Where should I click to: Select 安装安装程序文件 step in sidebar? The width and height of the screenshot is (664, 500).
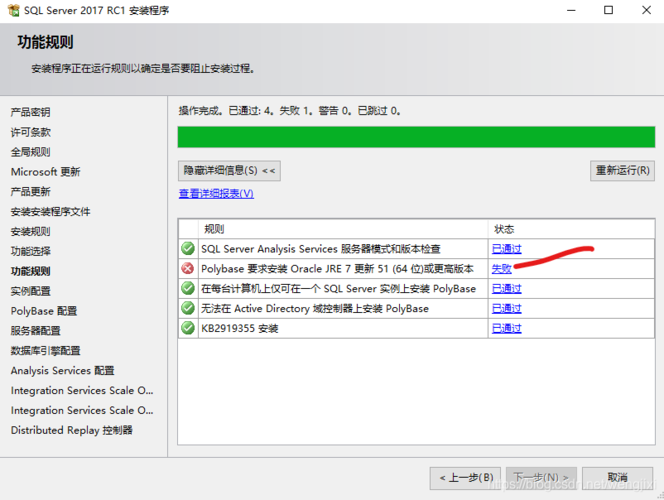pos(50,212)
